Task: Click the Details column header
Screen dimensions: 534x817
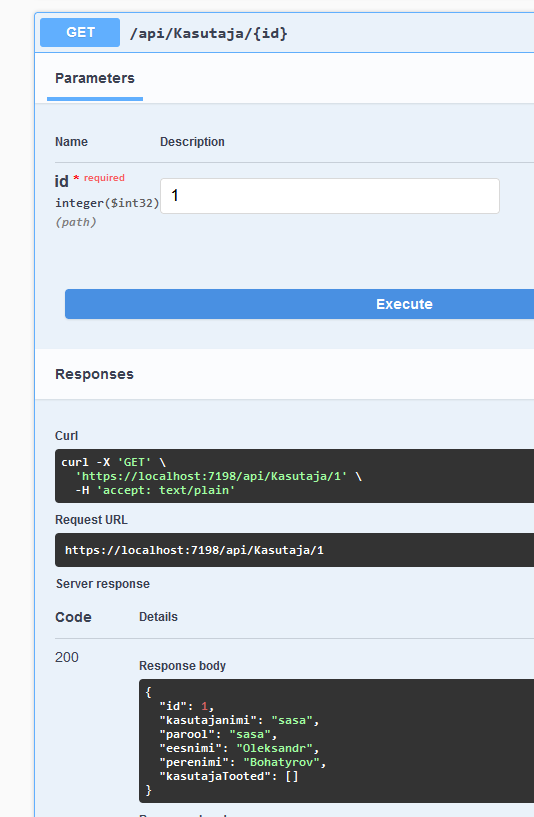Action: point(158,617)
